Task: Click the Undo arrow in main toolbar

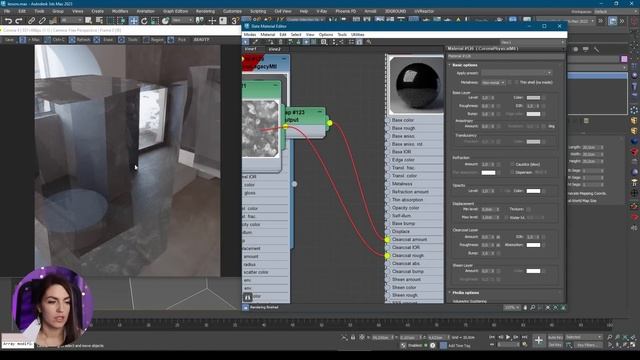Action: coord(8,20)
